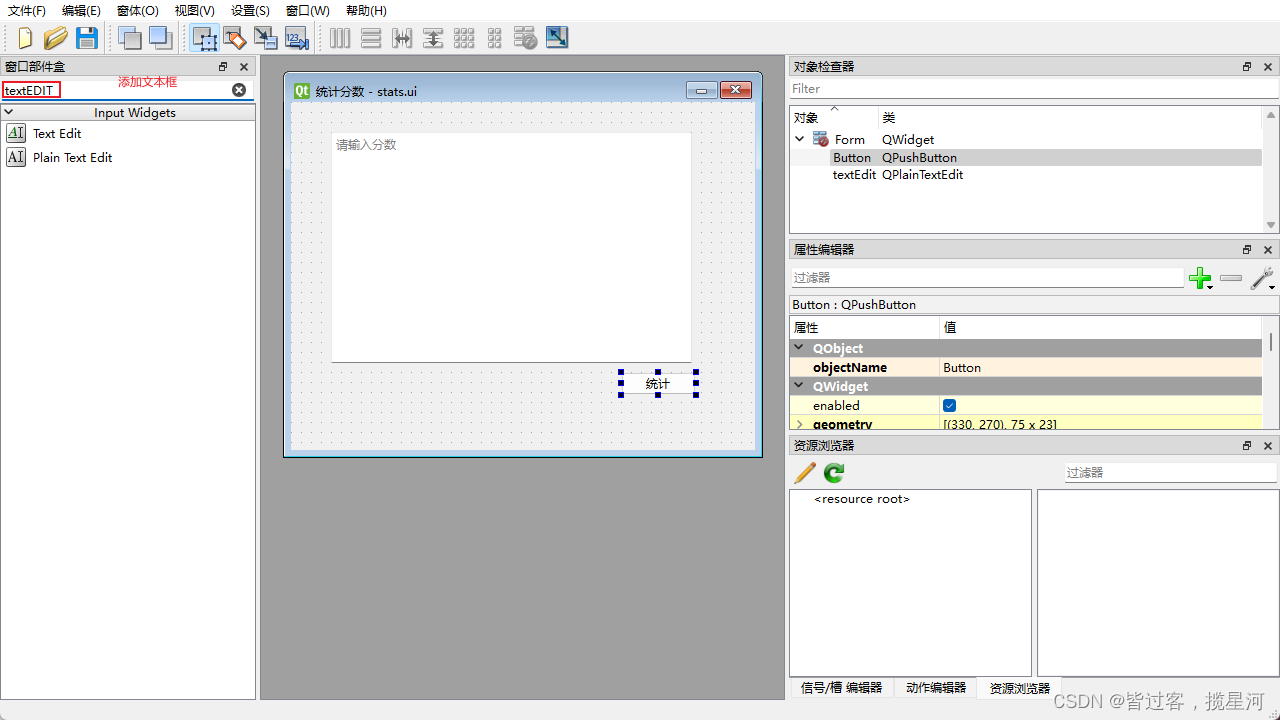
Task: Bring selected widget to front
Action: [160, 38]
